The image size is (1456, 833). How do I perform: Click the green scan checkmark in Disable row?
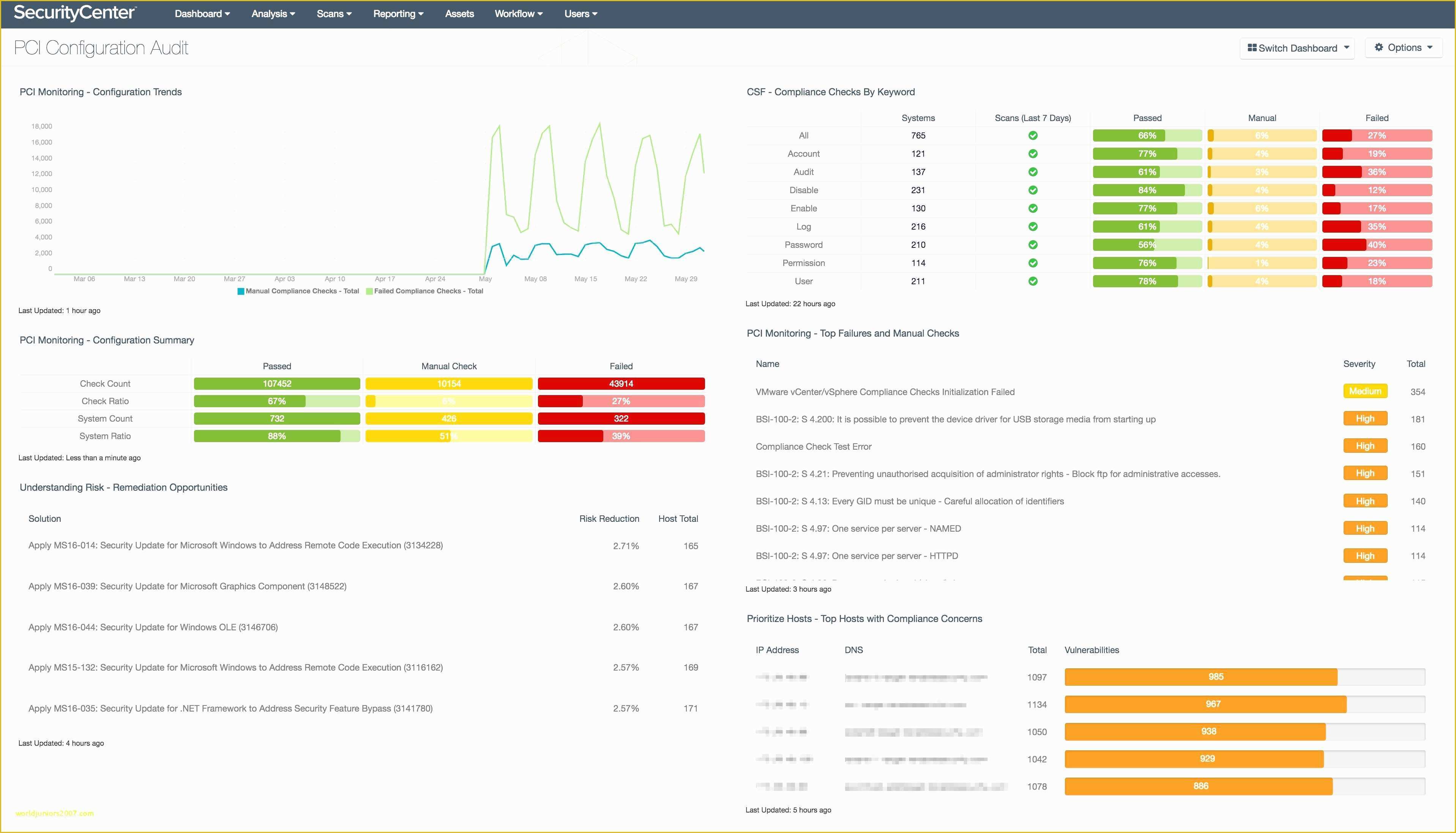point(1032,190)
